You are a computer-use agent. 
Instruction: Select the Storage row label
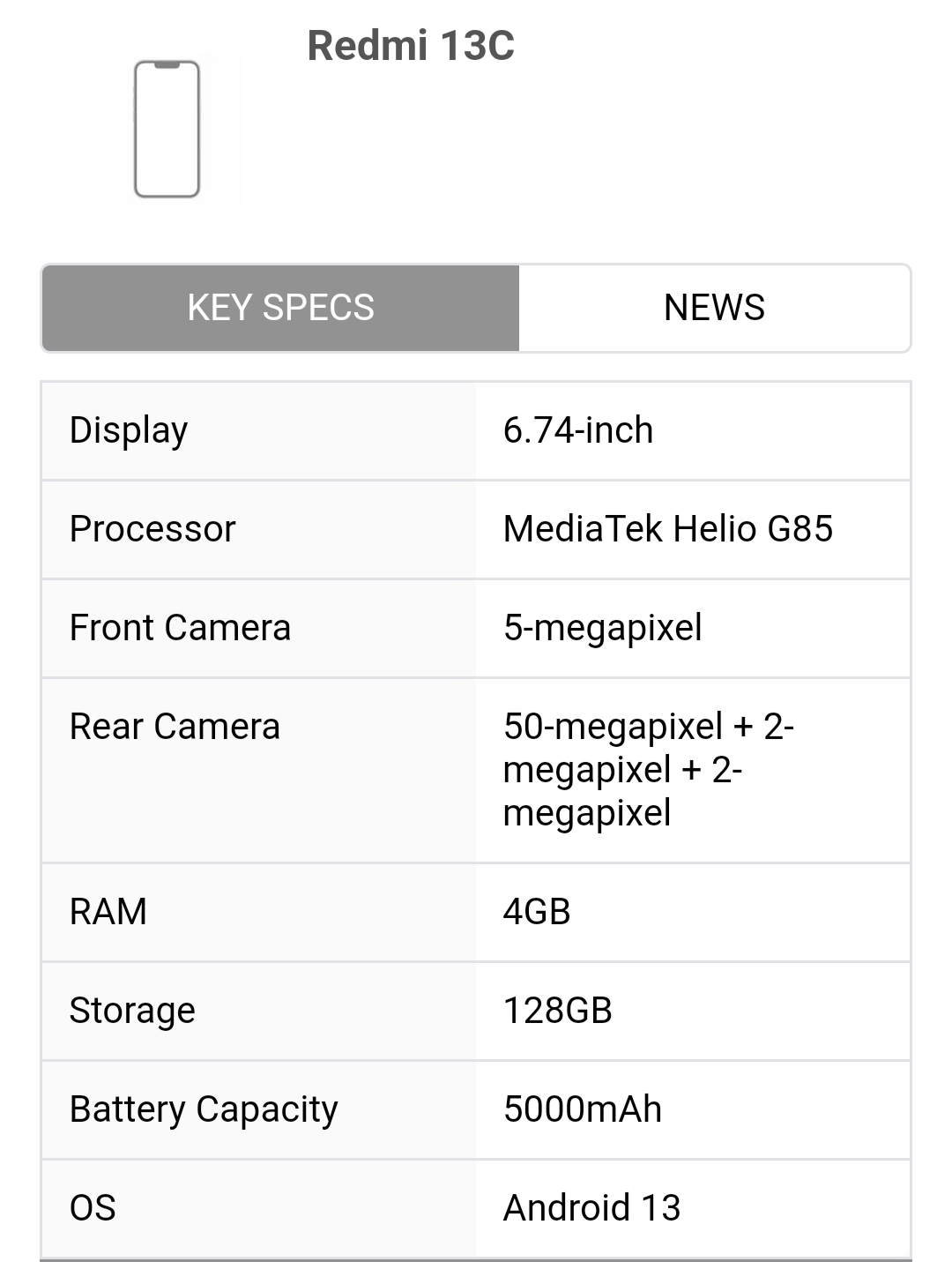coord(132,1011)
